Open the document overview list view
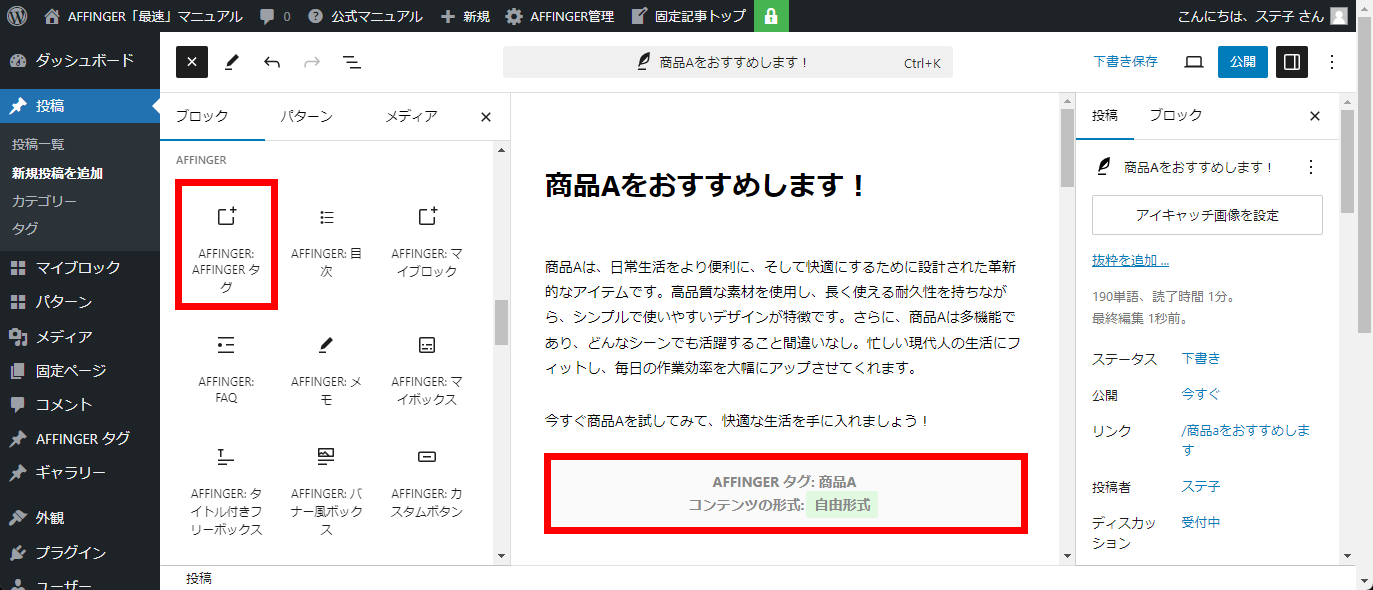This screenshot has width=1373, height=590. tap(352, 62)
